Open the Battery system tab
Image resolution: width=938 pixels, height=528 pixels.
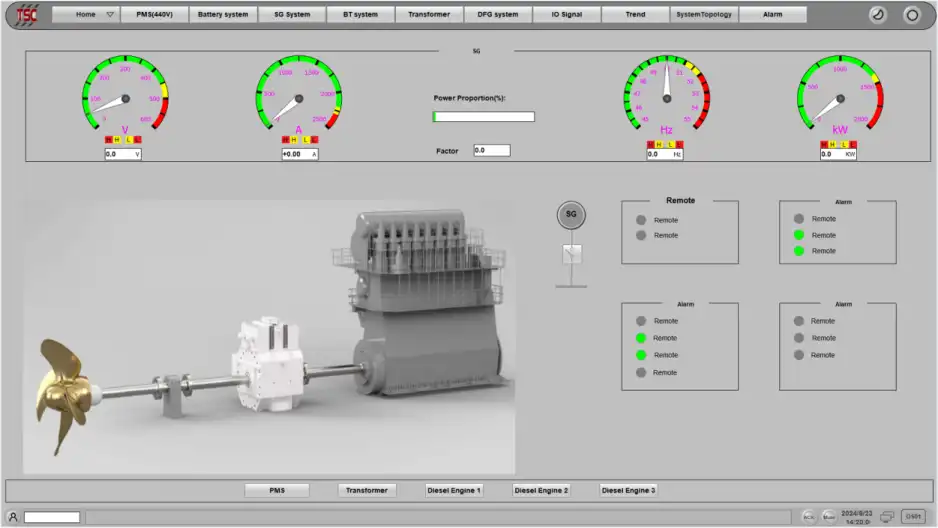tap(223, 15)
